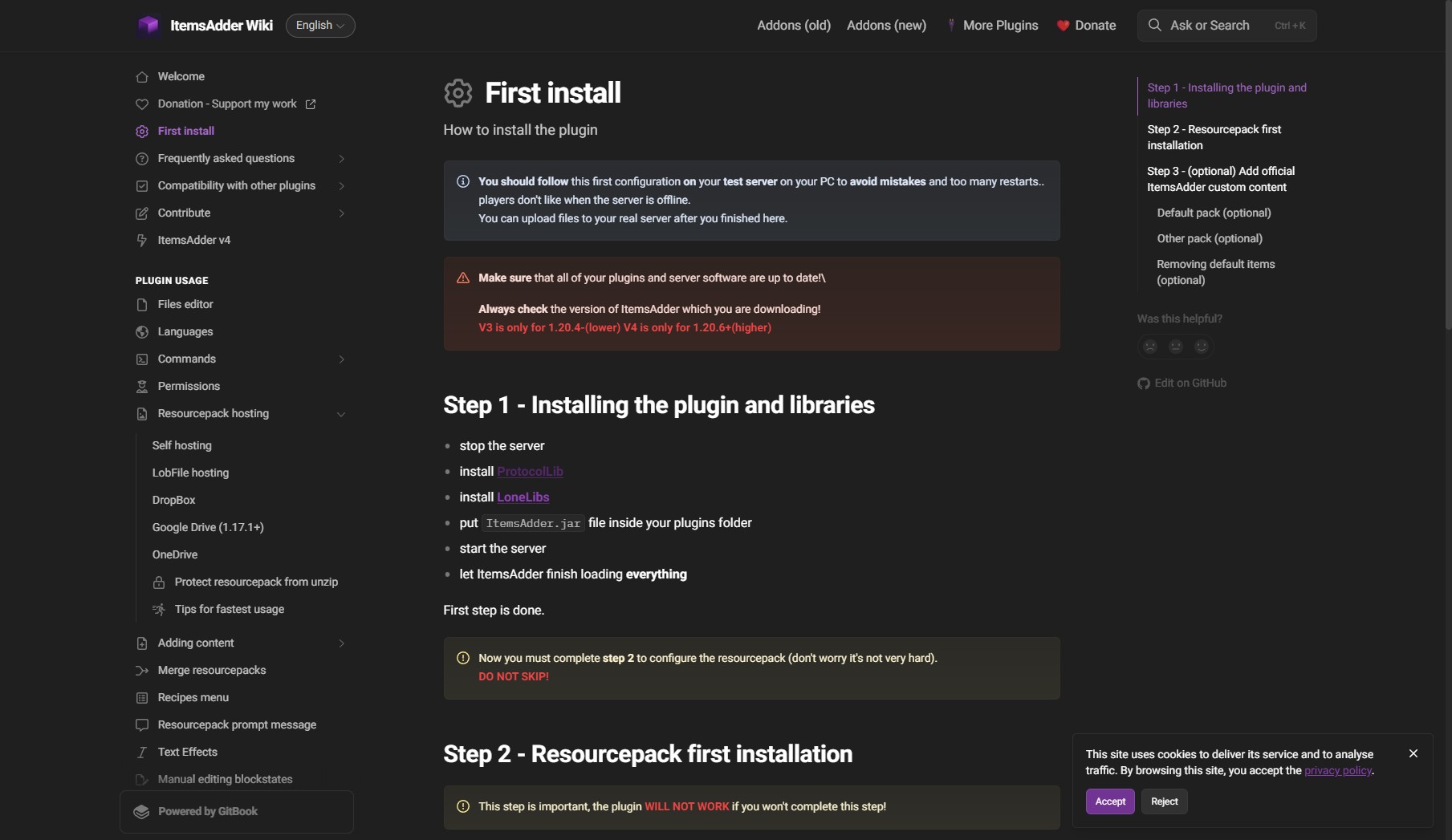Click the gear icon beside the First install heading
This screenshot has height=840, width=1452.
coord(458,92)
